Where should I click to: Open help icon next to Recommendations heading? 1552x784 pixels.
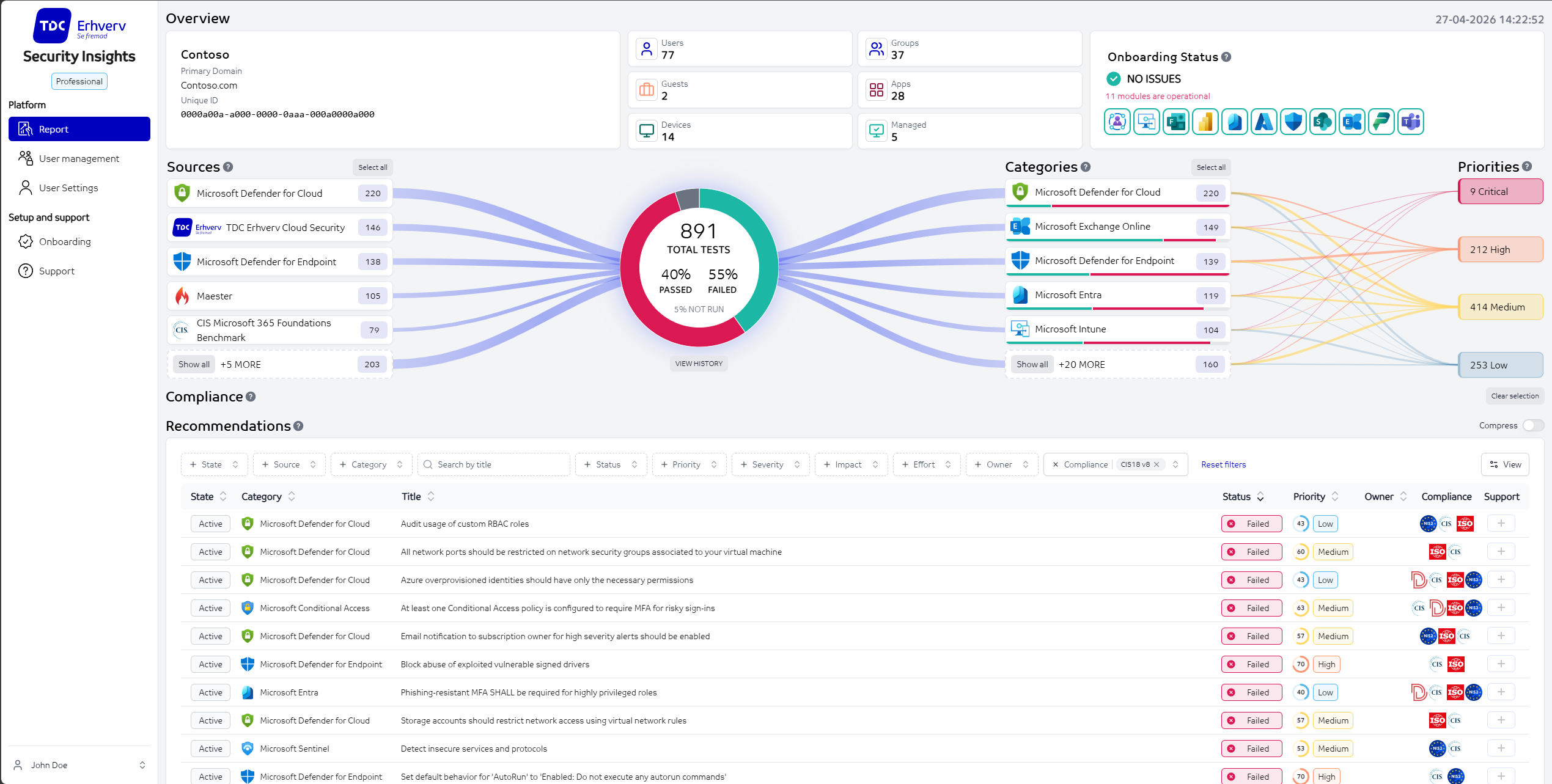[298, 426]
